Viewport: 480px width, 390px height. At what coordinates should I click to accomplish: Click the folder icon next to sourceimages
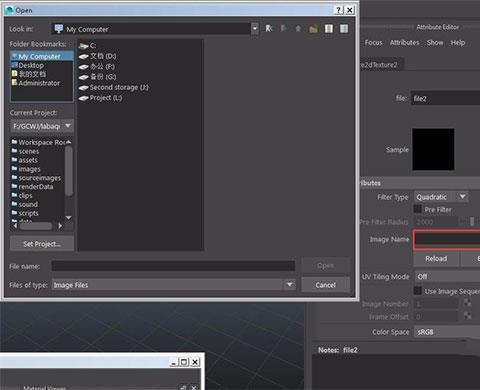pos(14,177)
